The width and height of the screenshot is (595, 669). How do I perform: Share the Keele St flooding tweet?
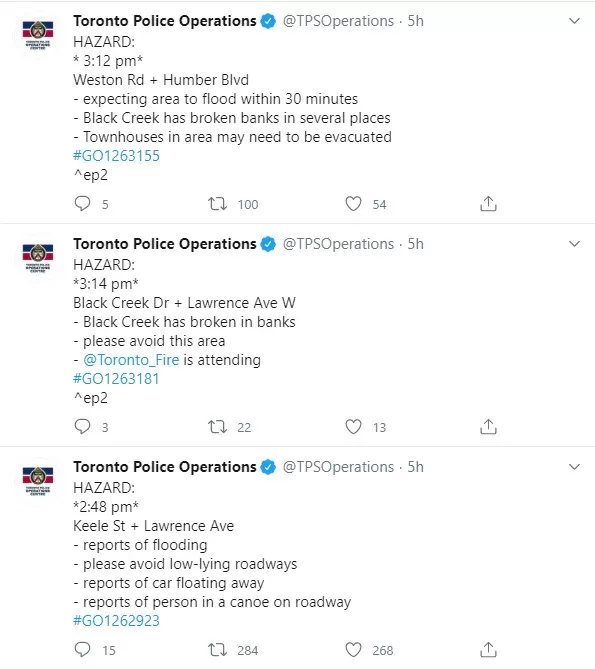(488, 649)
